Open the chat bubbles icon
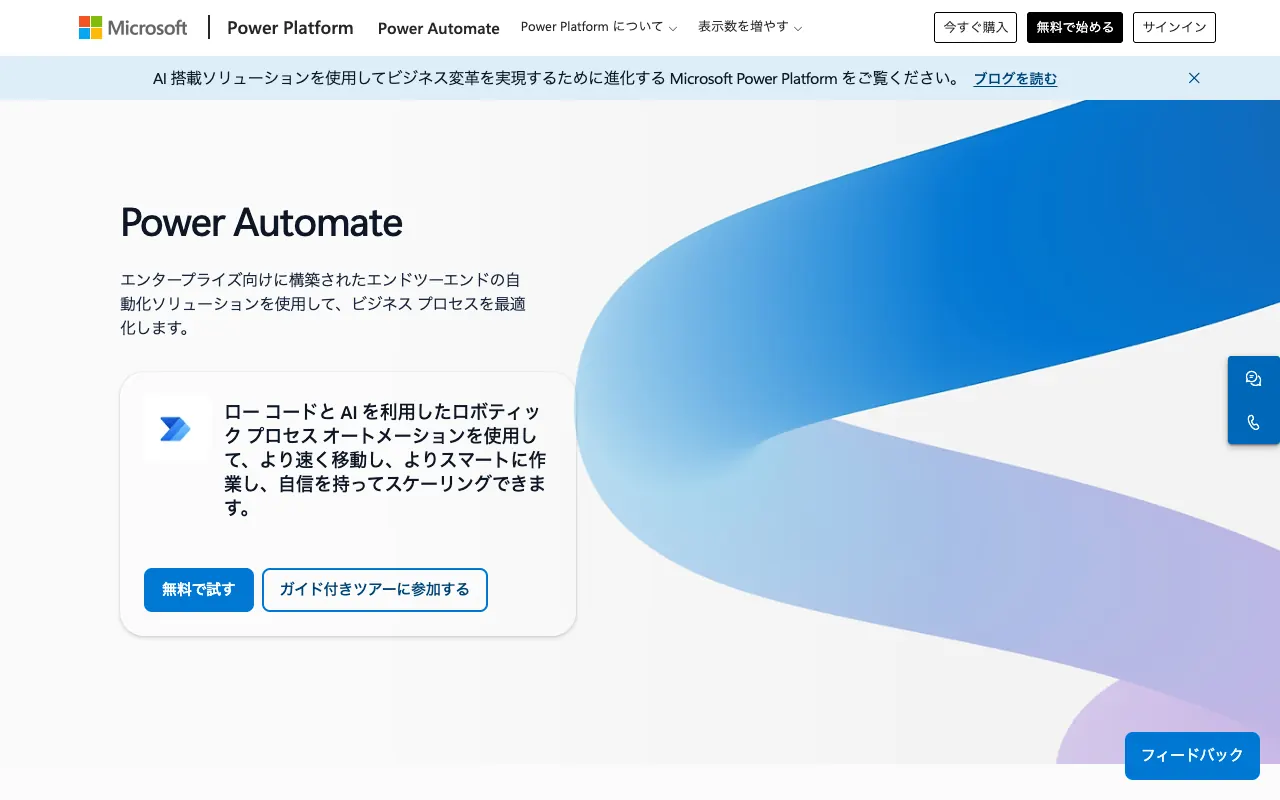The width and height of the screenshot is (1280, 800). click(x=1254, y=378)
